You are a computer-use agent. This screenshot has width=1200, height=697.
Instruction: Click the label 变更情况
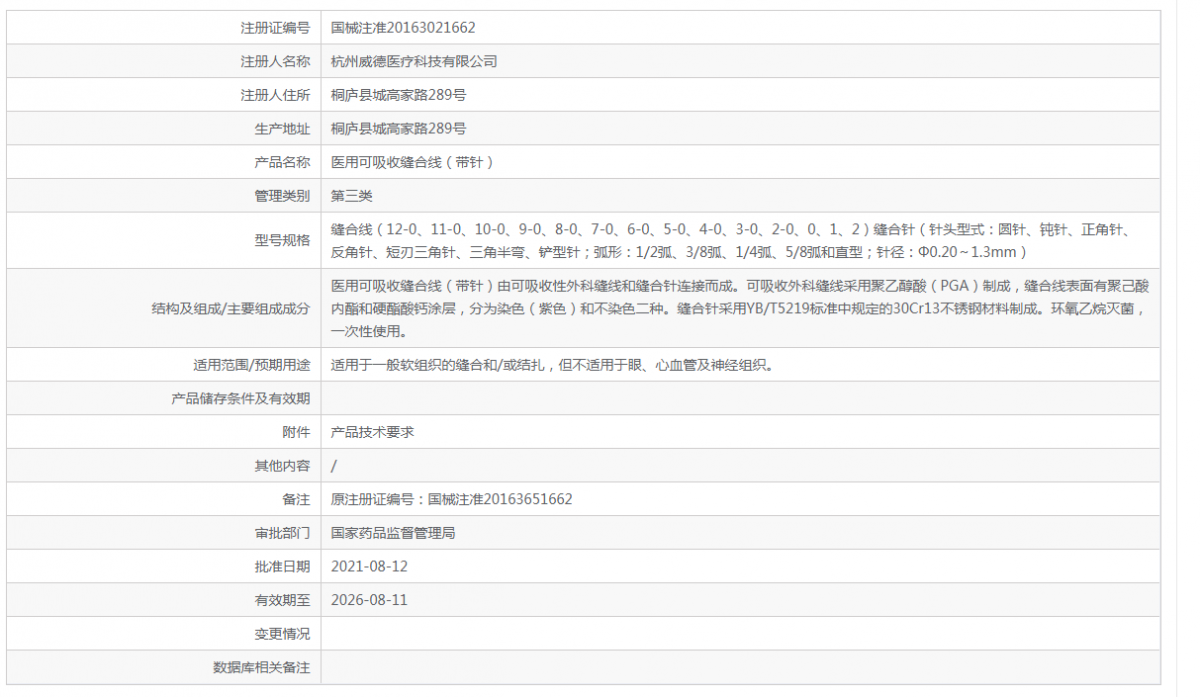(x=283, y=634)
